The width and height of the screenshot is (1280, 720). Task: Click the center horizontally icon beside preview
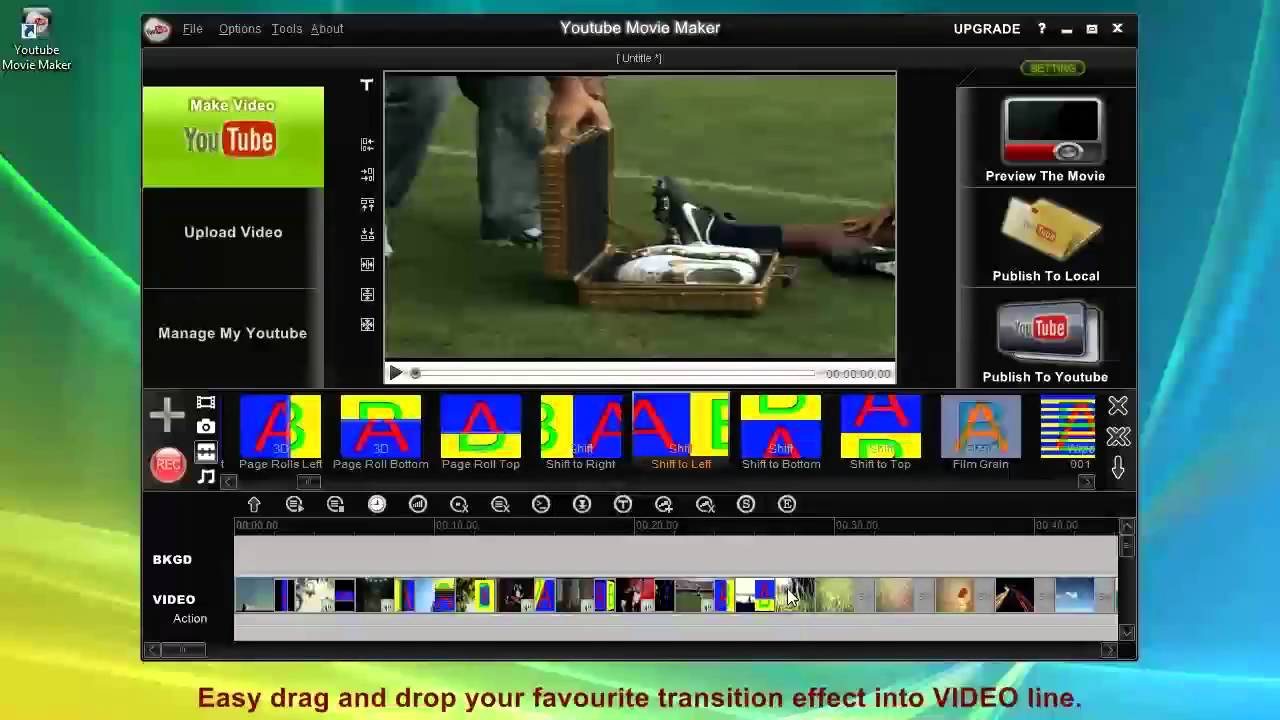pos(367,264)
